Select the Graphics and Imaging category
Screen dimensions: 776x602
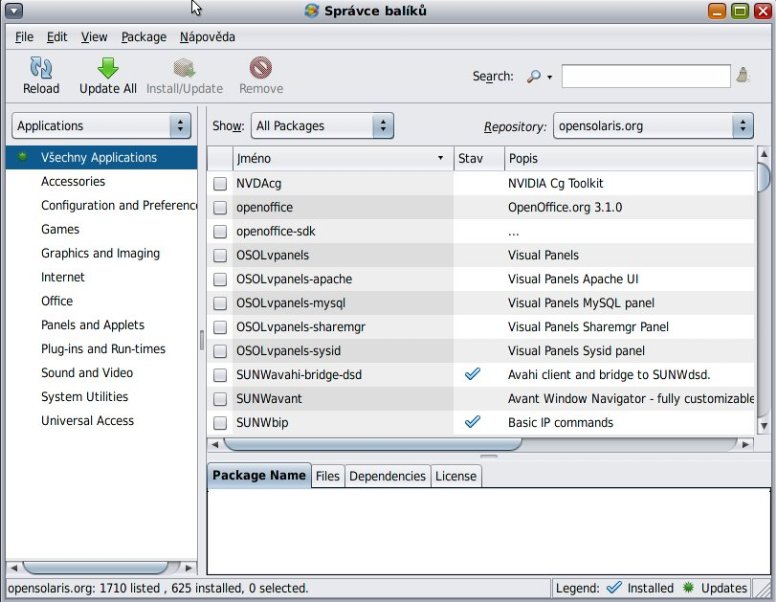click(x=100, y=253)
